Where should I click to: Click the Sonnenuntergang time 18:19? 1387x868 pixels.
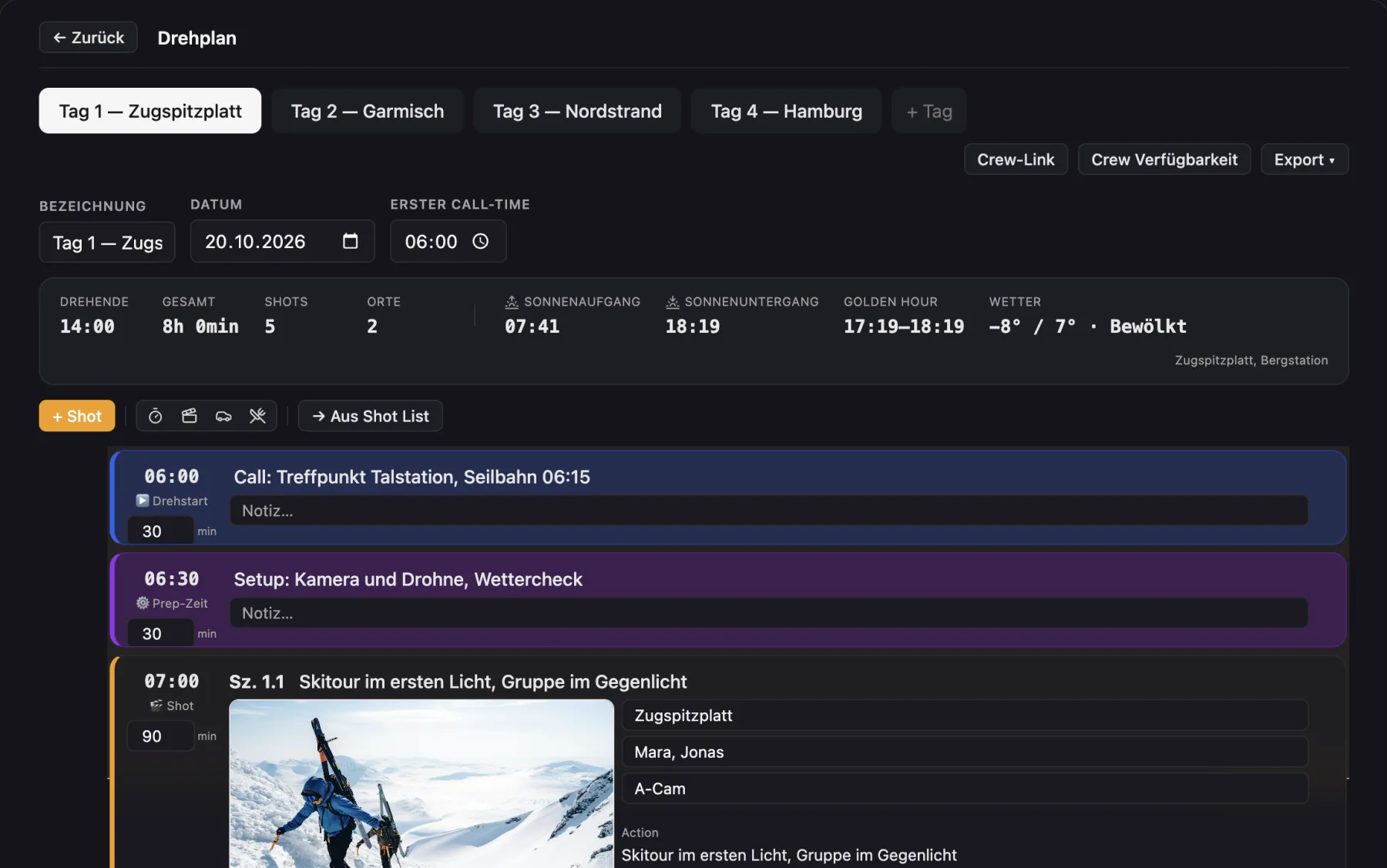[x=692, y=327]
